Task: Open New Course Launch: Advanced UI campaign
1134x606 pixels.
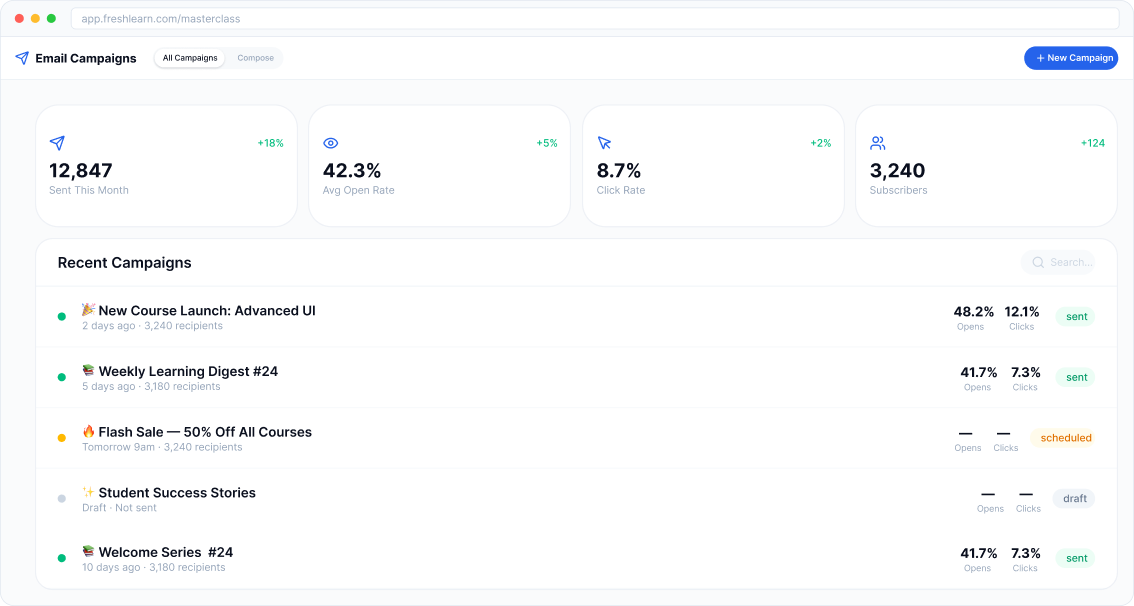Action: tap(207, 311)
